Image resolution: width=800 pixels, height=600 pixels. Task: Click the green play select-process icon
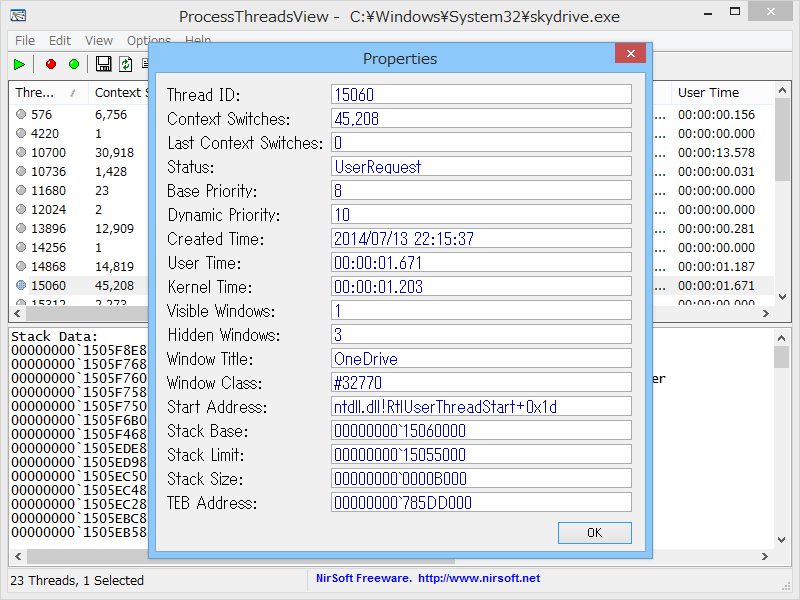click(19, 64)
